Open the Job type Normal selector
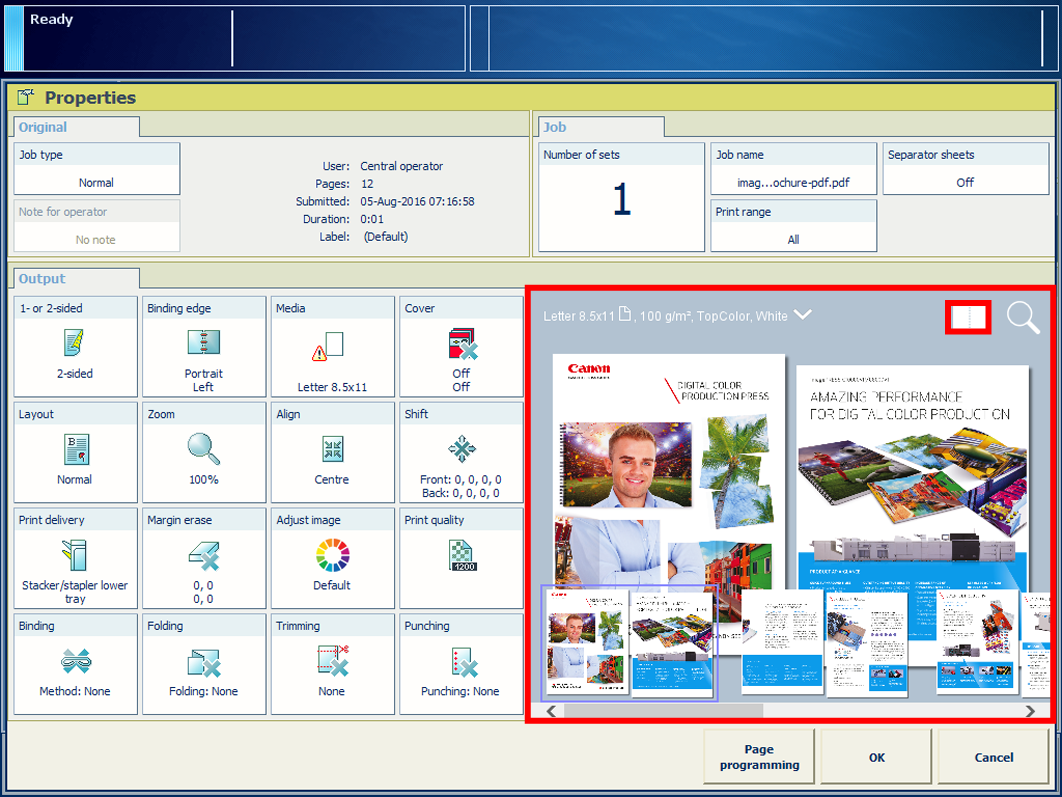The width and height of the screenshot is (1062, 797). pos(96,169)
